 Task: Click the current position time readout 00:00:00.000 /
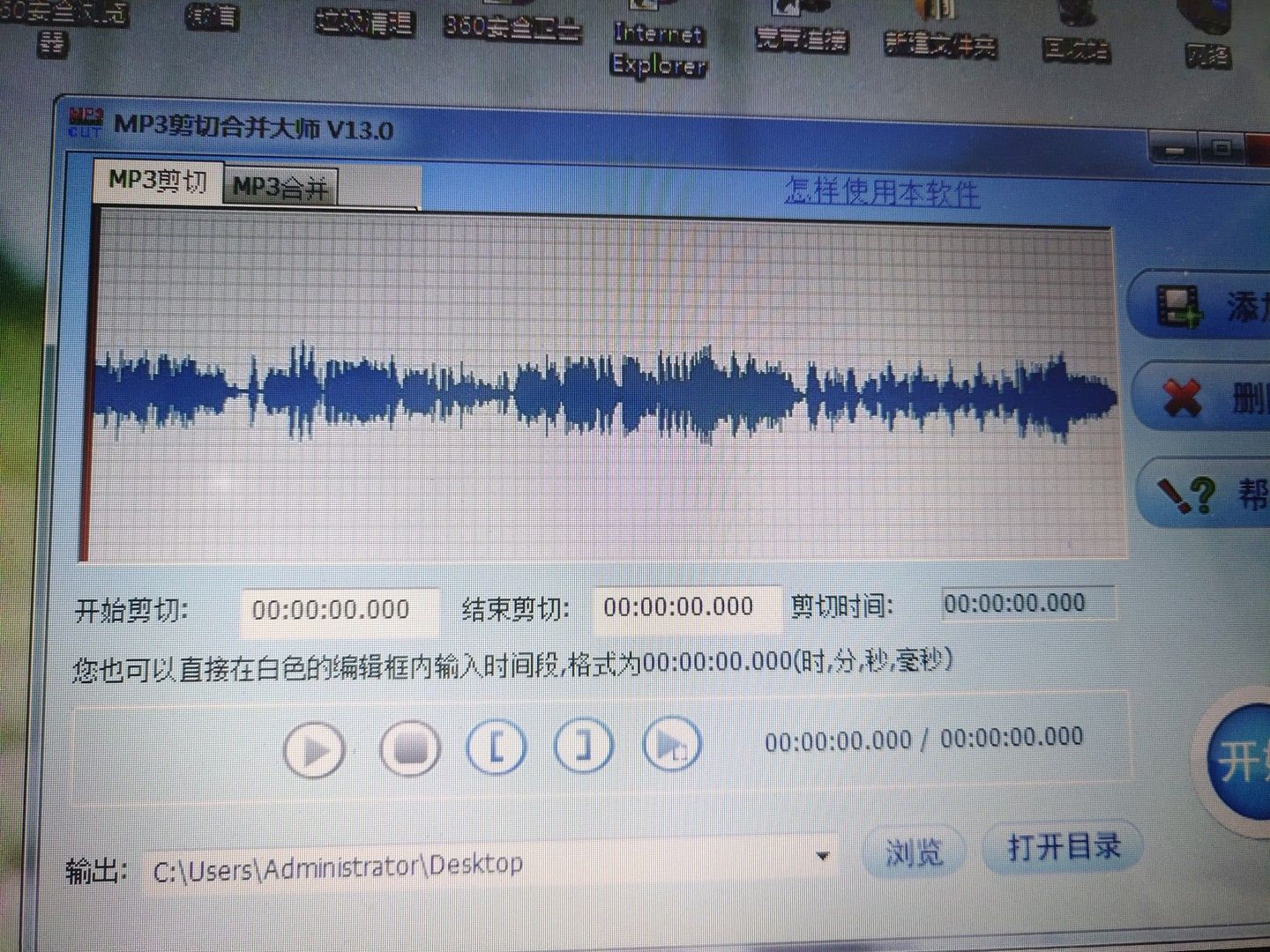pos(846,740)
